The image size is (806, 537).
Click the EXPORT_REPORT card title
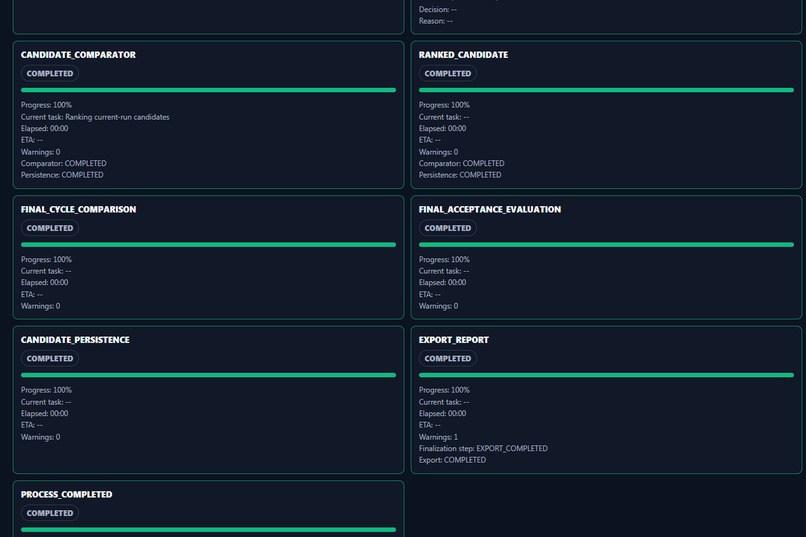(x=453, y=340)
